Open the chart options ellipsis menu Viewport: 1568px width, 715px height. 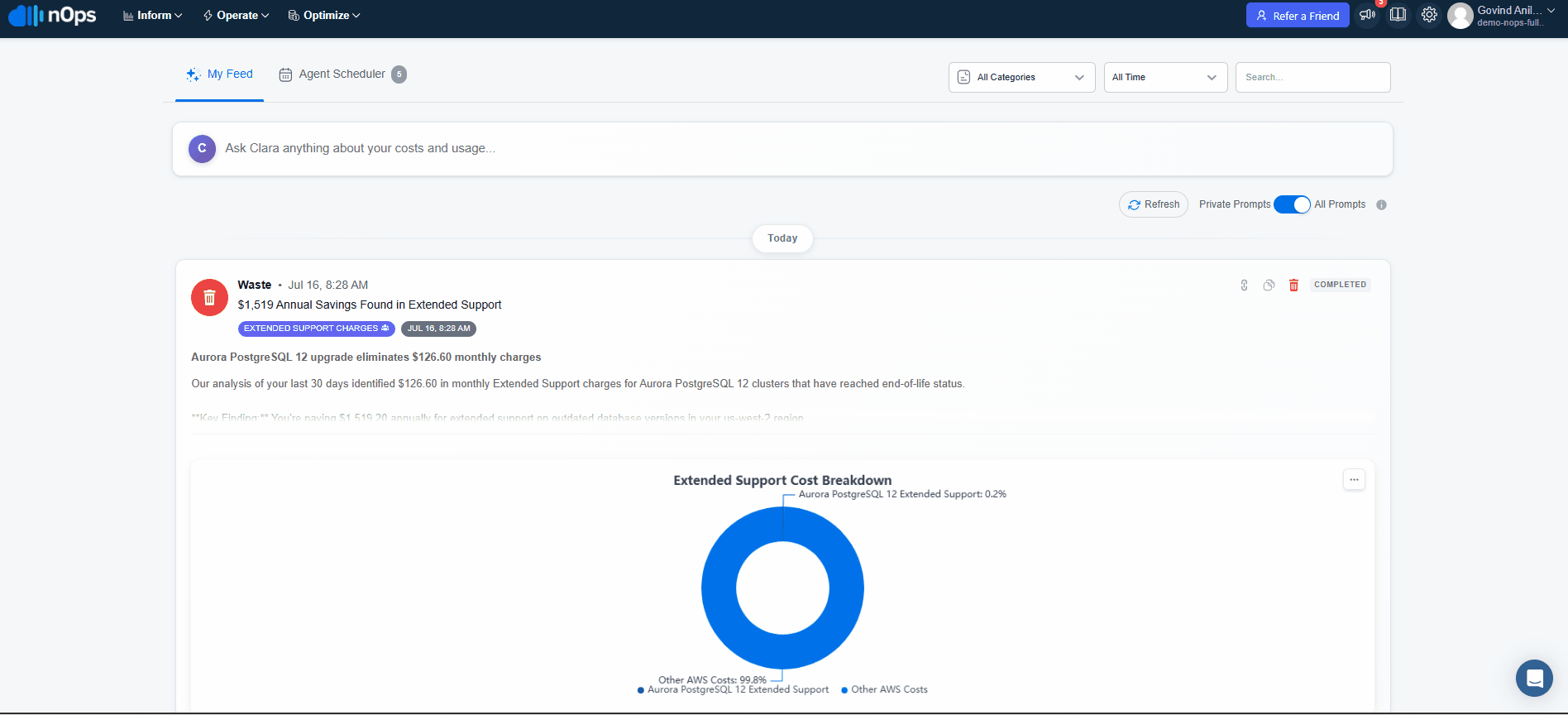coord(1354,479)
